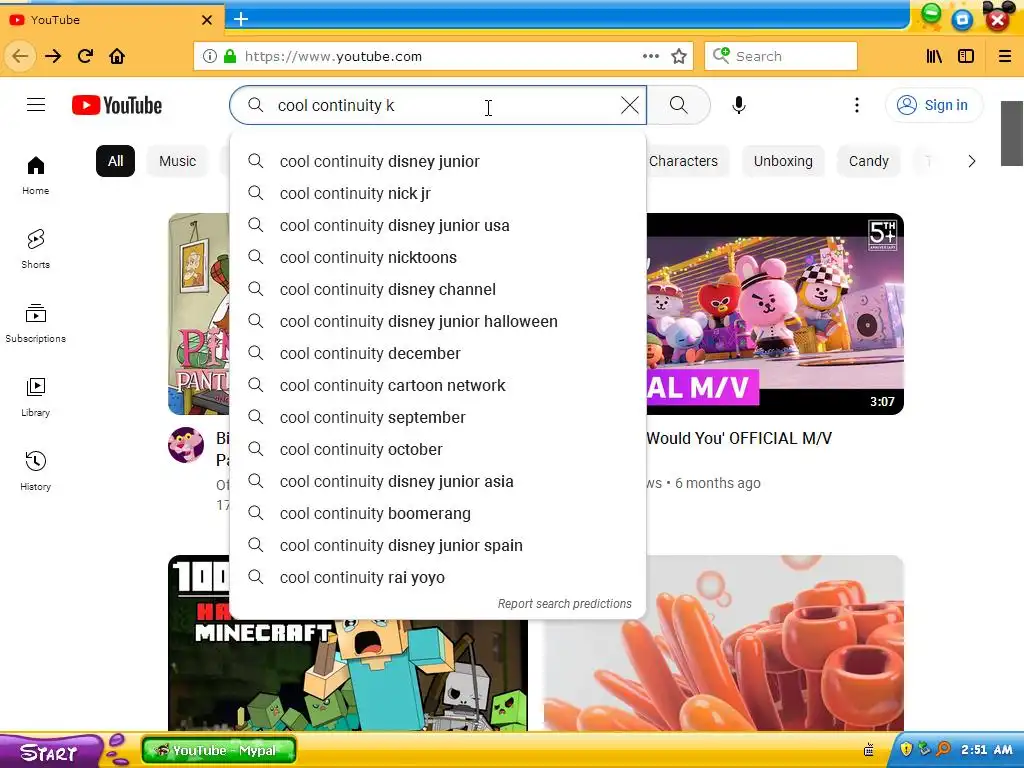
Task: Choose suggestion 'cool continuity disney channel'
Action: pyautogui.click(x=438, y=289)
